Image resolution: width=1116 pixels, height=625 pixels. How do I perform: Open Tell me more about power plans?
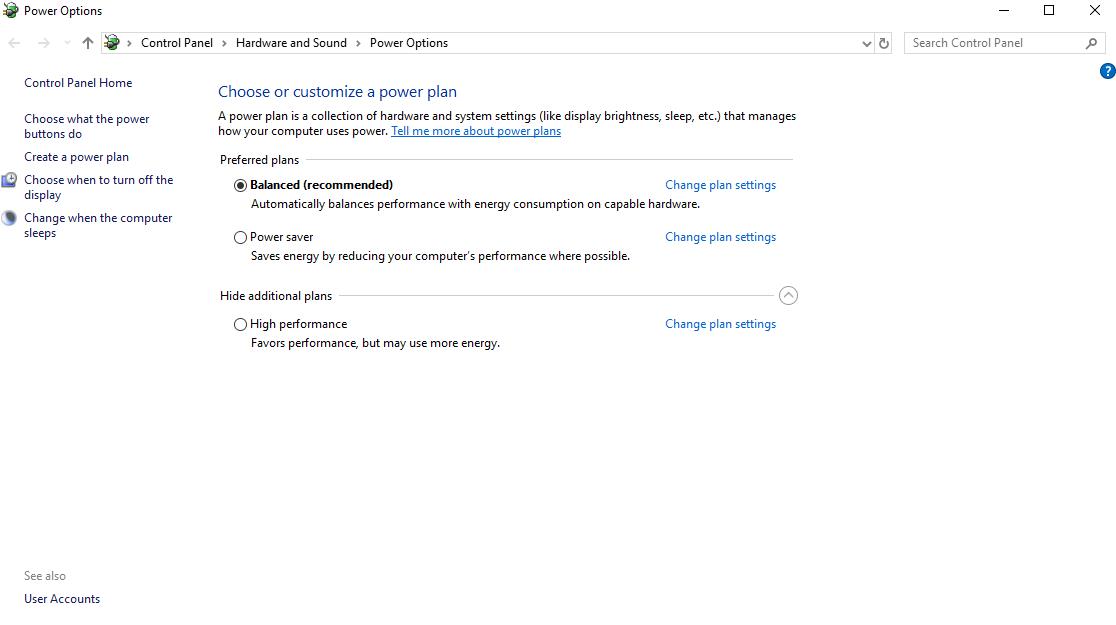coord(476,131)
